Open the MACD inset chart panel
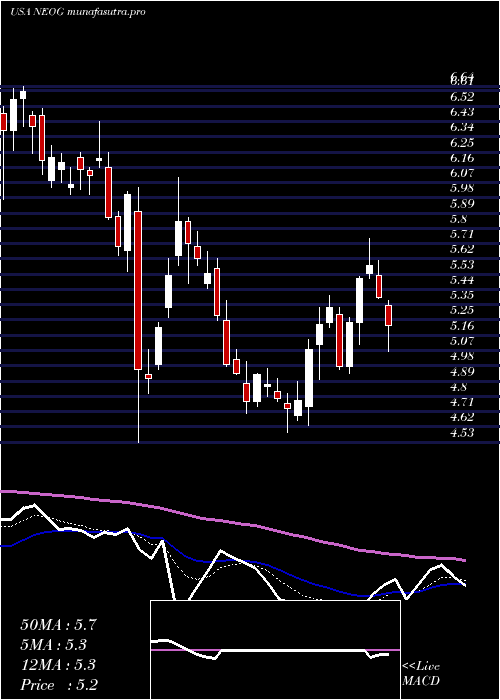 (x=275, y=650)
